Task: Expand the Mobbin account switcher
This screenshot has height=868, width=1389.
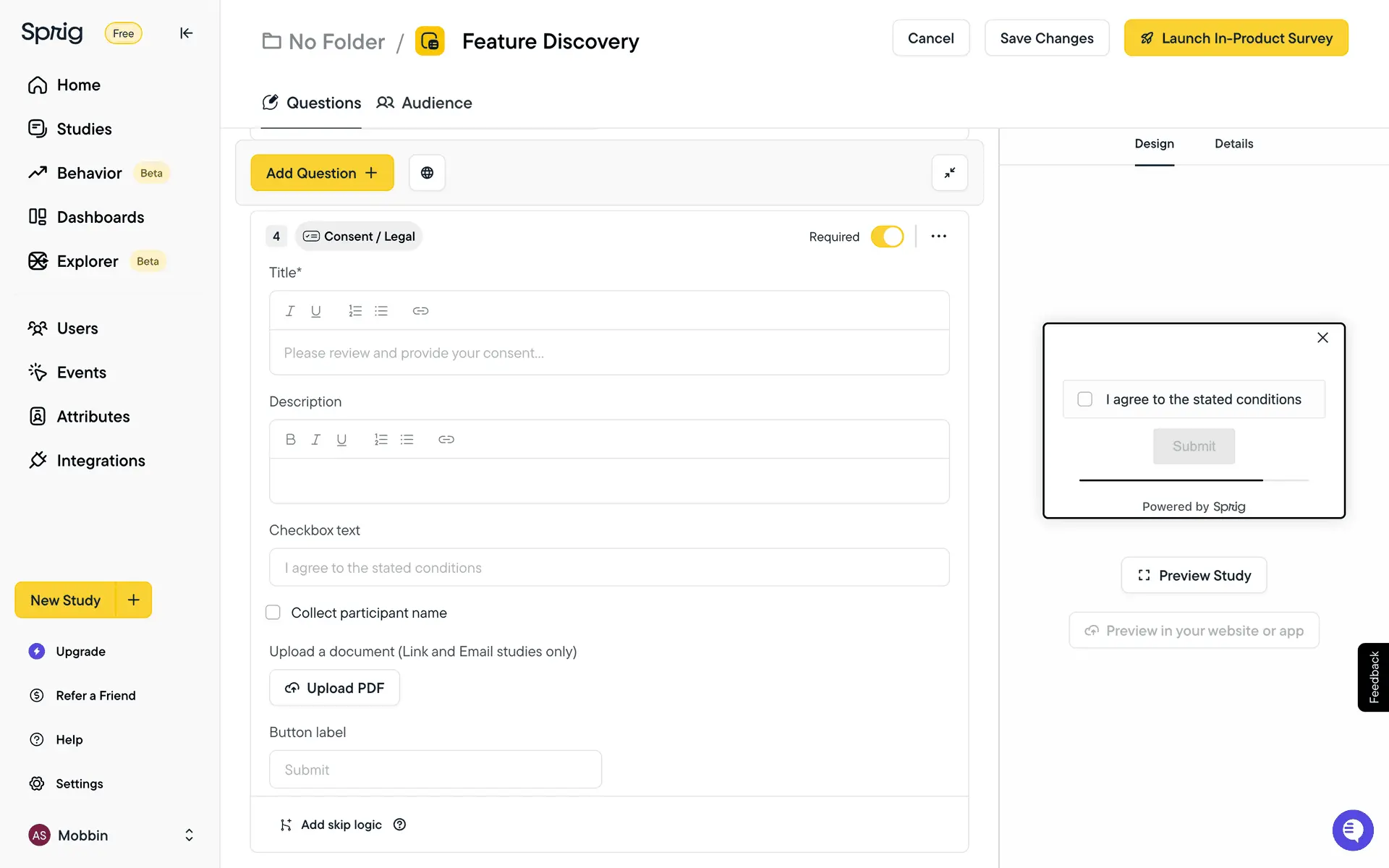Action: (x=189, y=835)
